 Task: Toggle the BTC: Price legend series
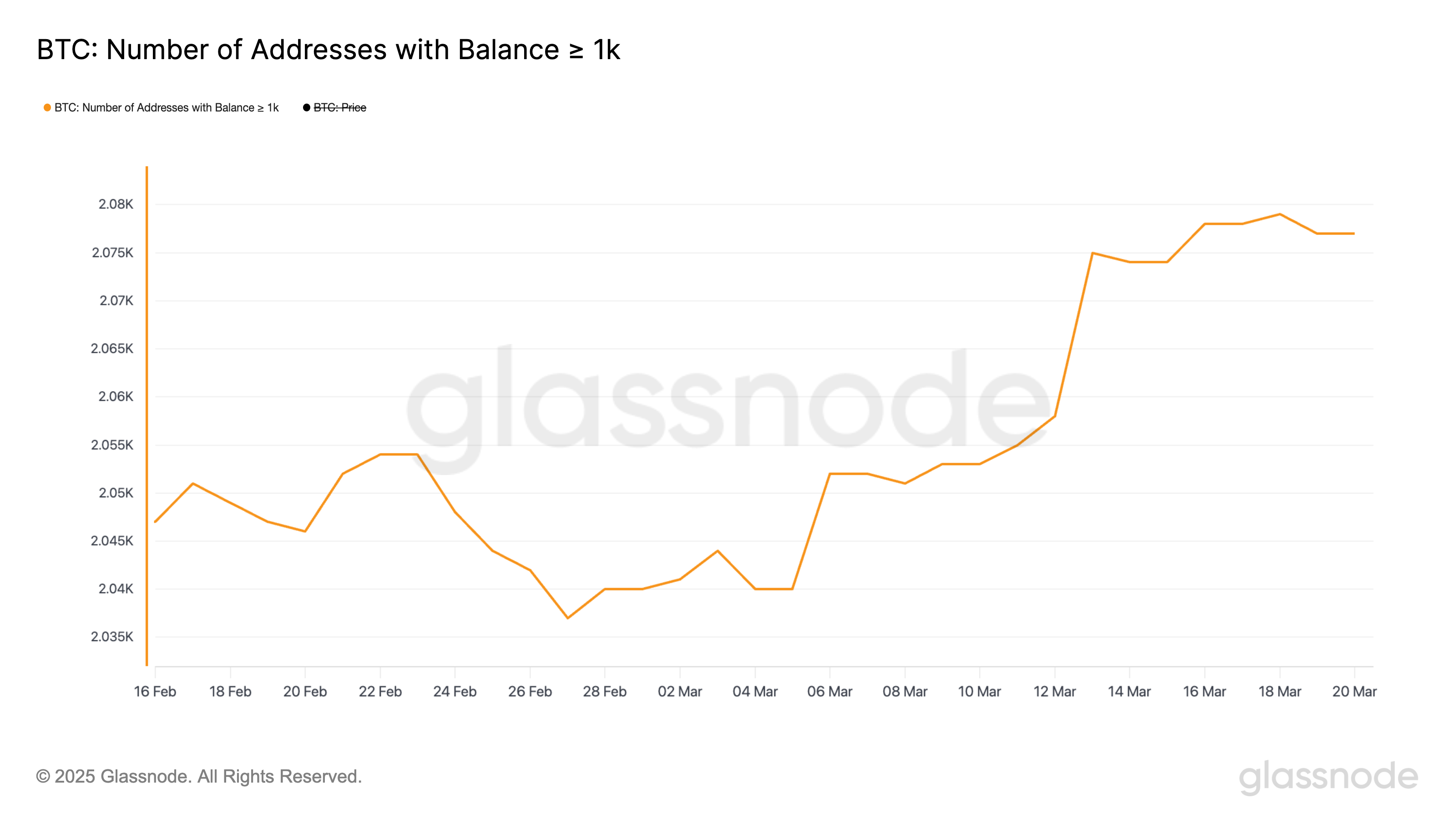click(x=340, y=107)
